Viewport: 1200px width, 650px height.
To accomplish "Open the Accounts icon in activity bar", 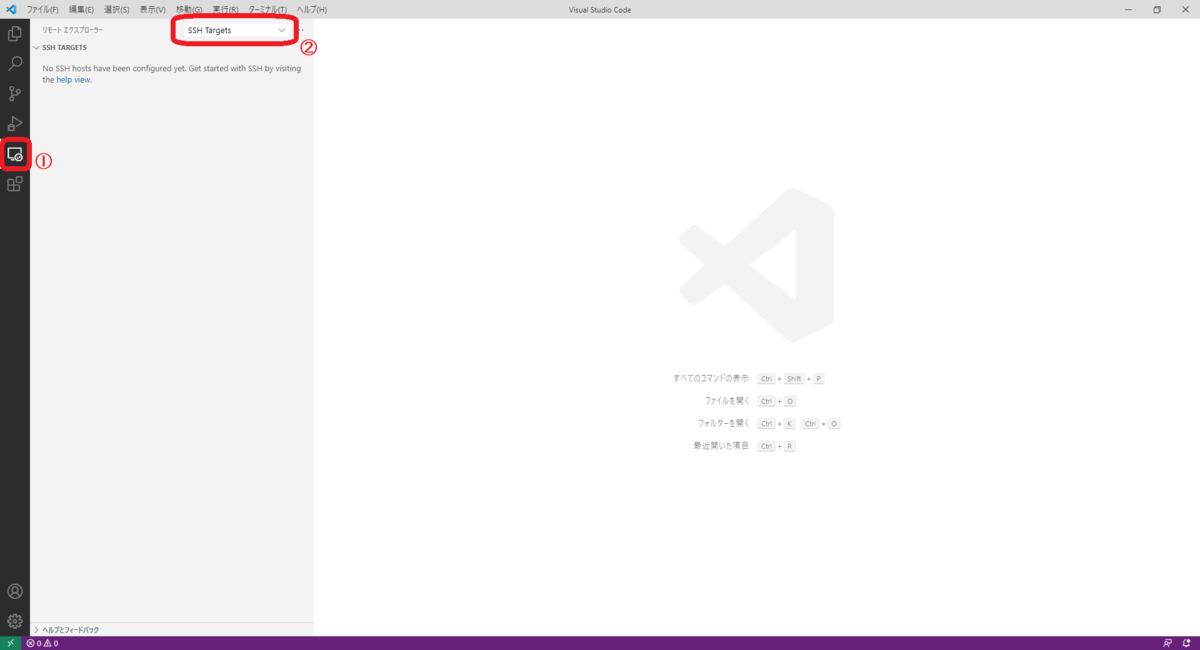I will (15, 591).
